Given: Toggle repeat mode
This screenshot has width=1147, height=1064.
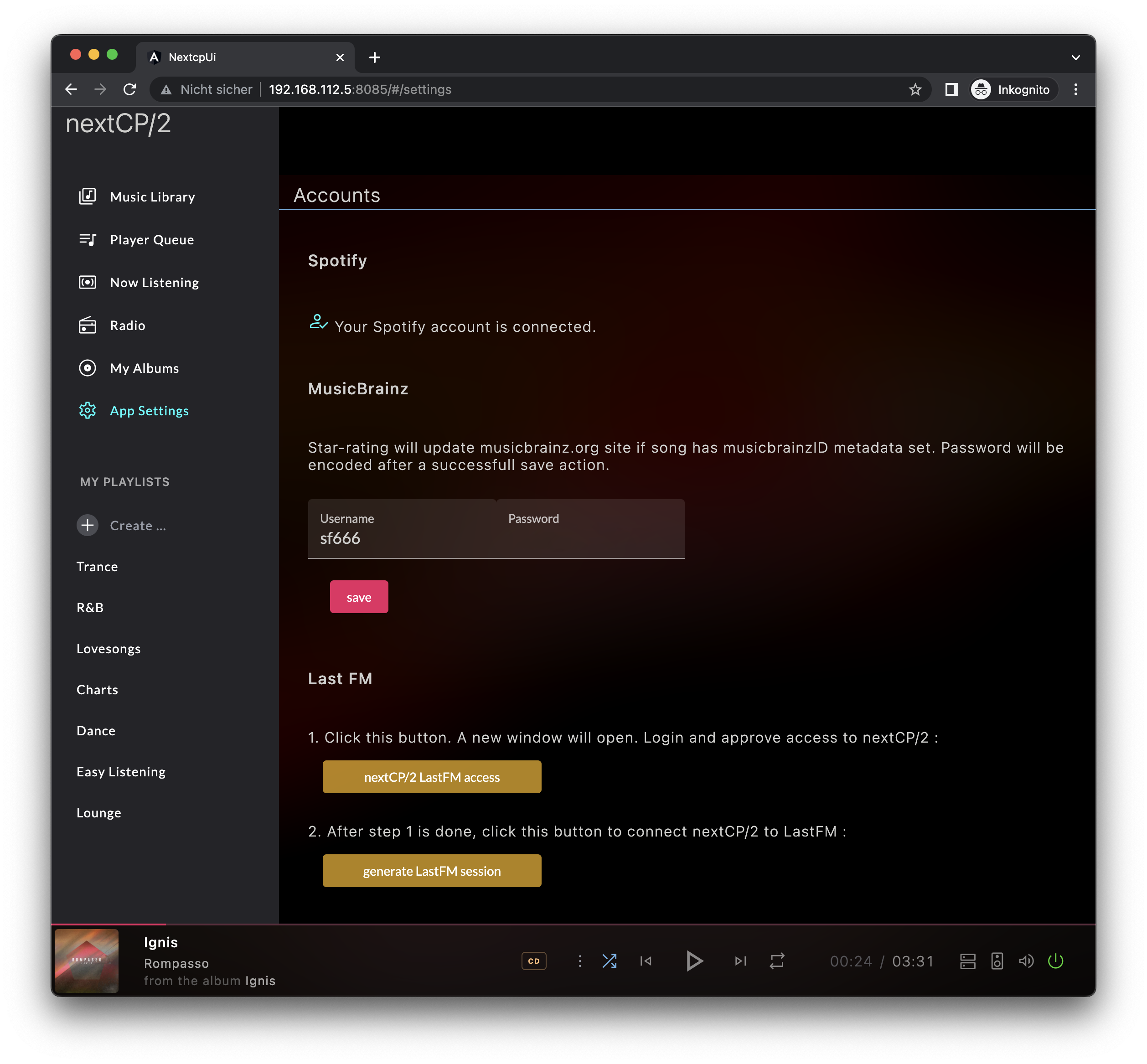Looking at the screenshot, I should pyautogui.click(x=777, y=961).
